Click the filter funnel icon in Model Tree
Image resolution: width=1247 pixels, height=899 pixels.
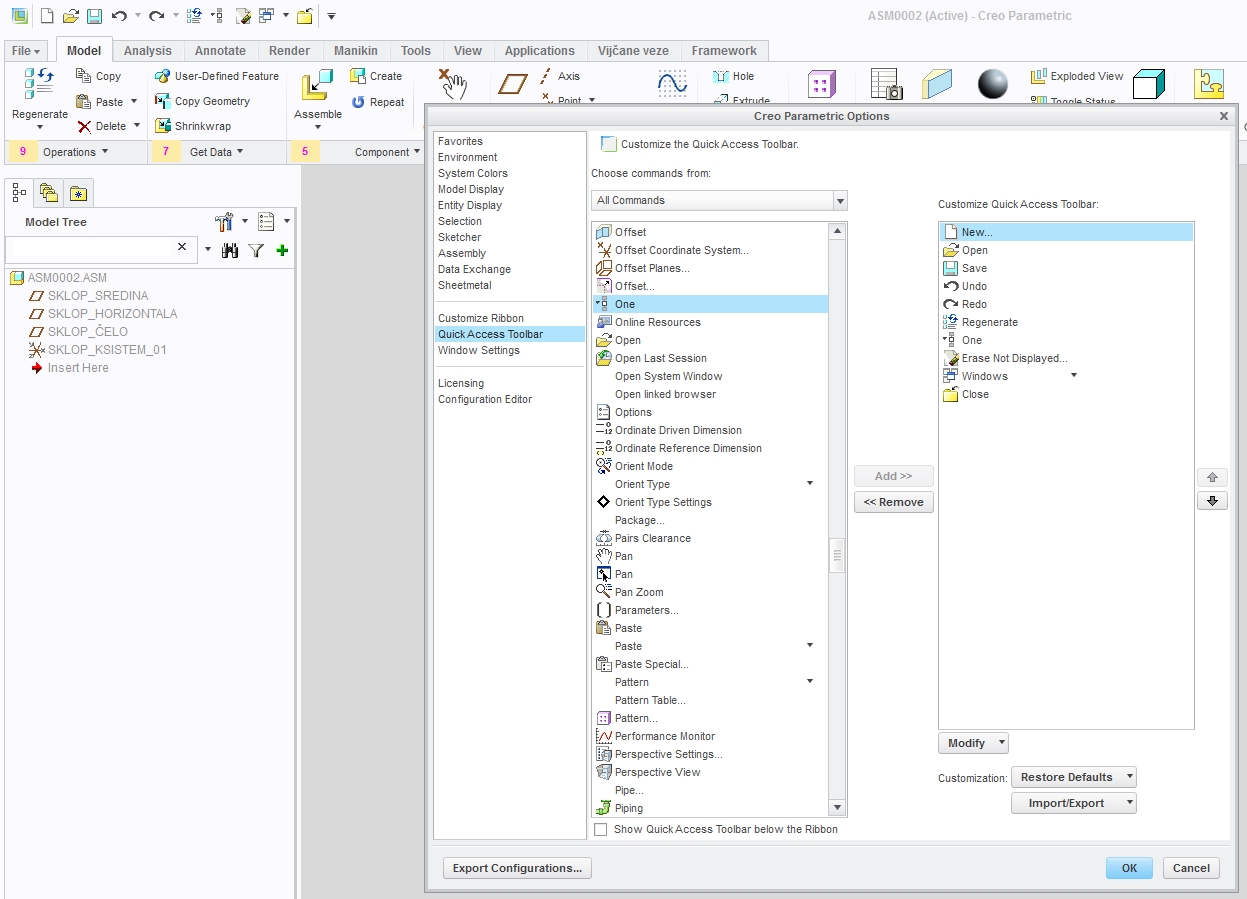pyautogui.click(x=256, y=250)
